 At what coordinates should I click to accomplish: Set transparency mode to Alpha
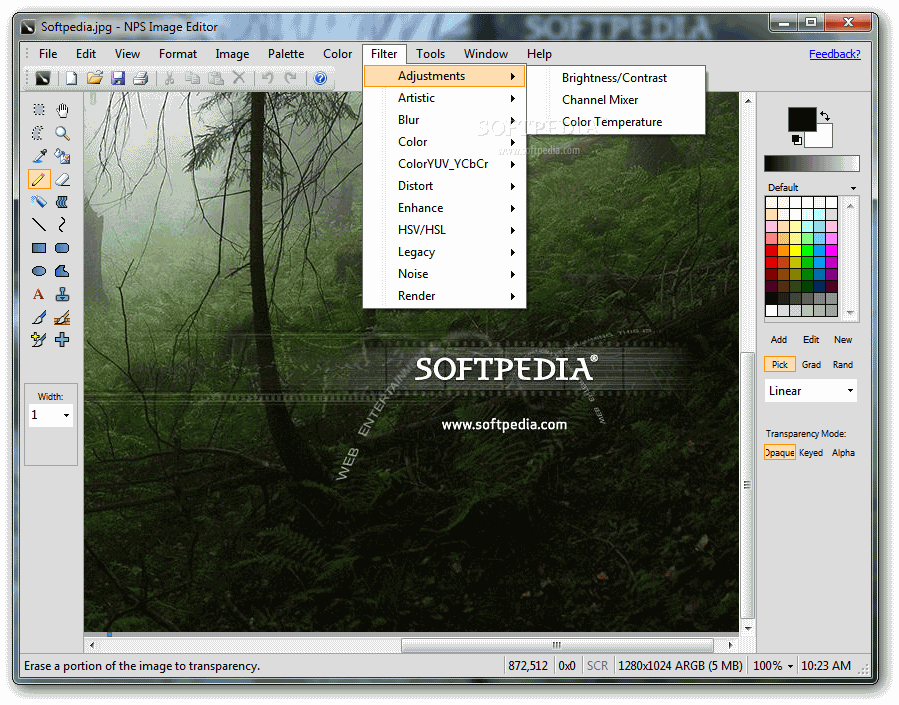coord(843,453)
